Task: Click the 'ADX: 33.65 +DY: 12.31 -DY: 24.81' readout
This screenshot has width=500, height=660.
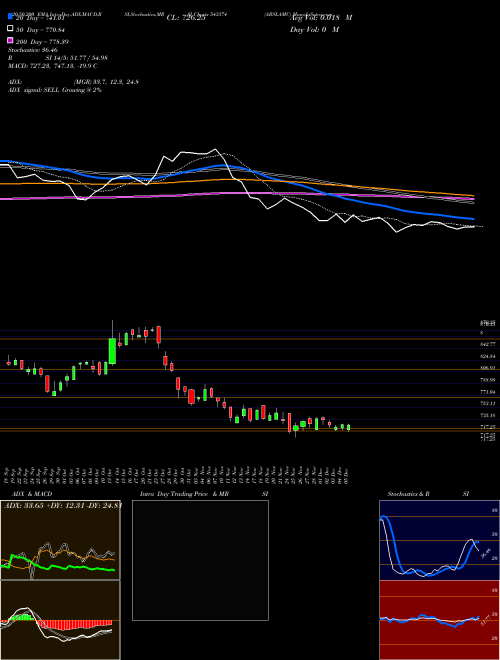Action: click(x=62, y=506)
